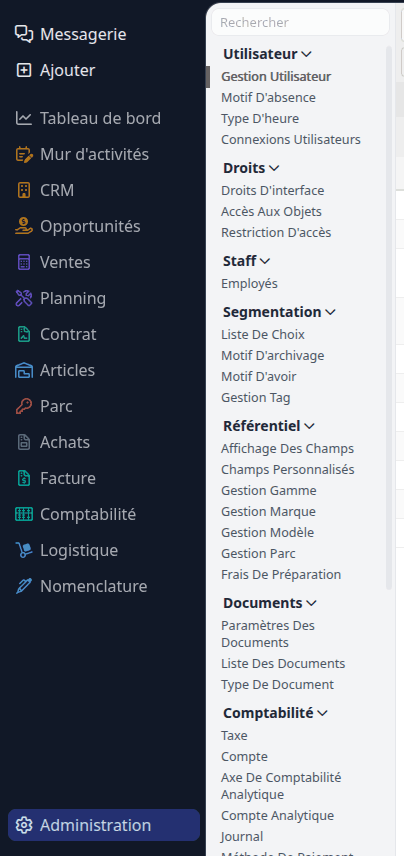Viewport: 404px width, 856px height.
Task: Open the CRM building icon
Action: [23, 191]
